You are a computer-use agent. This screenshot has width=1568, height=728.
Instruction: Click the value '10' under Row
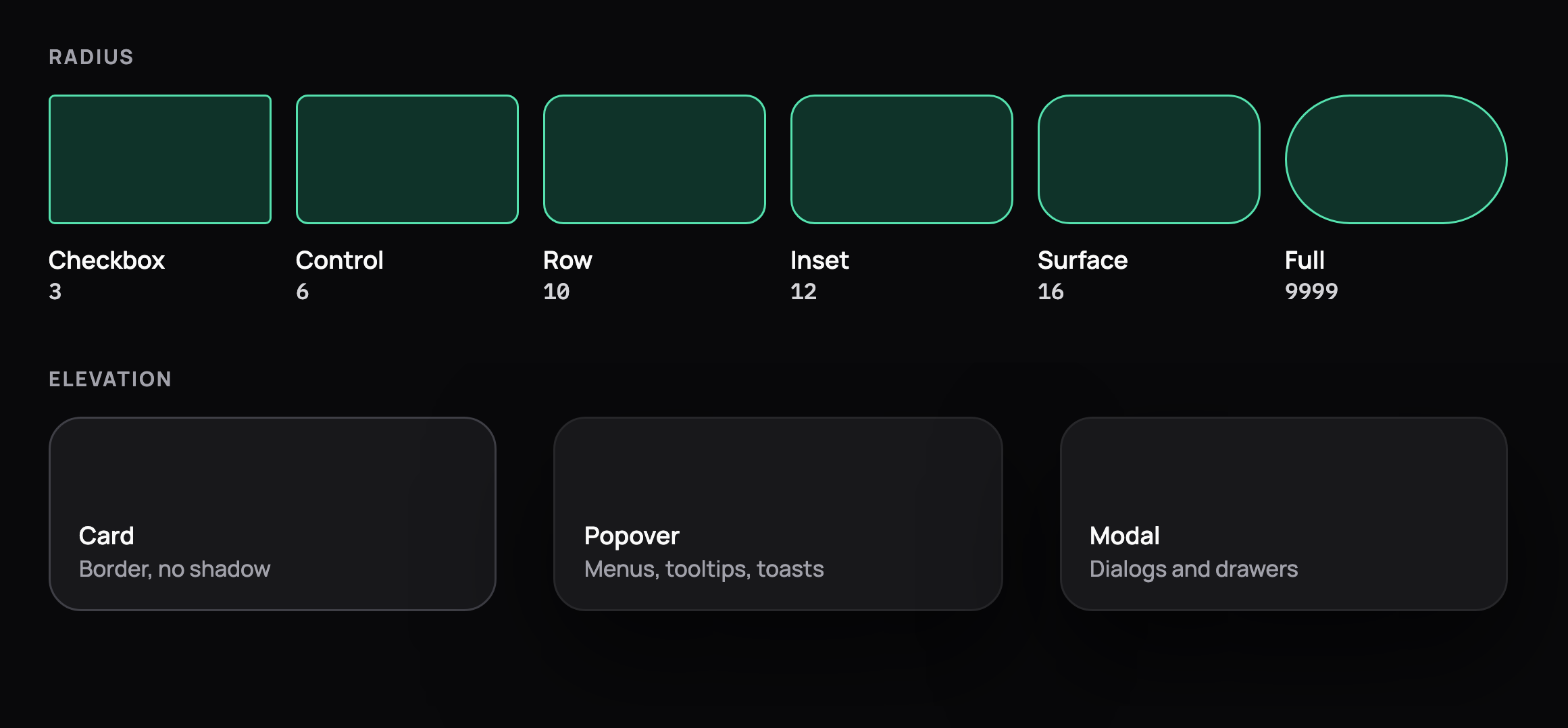557,292
